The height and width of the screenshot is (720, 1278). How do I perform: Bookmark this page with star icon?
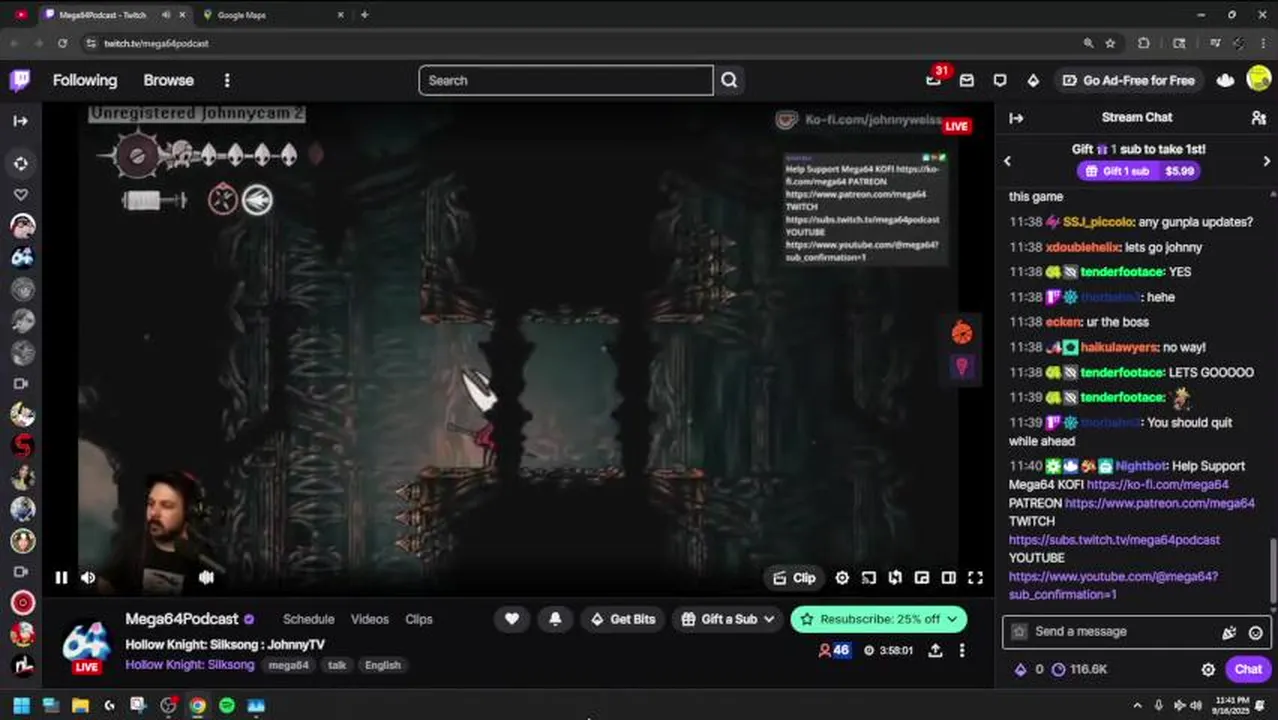(x=1110, y=43)
